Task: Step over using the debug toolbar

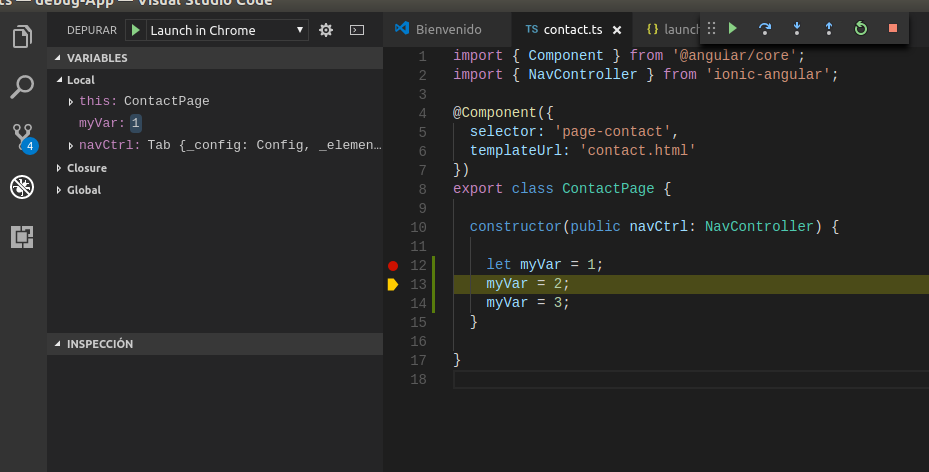Action: (765, 29)
